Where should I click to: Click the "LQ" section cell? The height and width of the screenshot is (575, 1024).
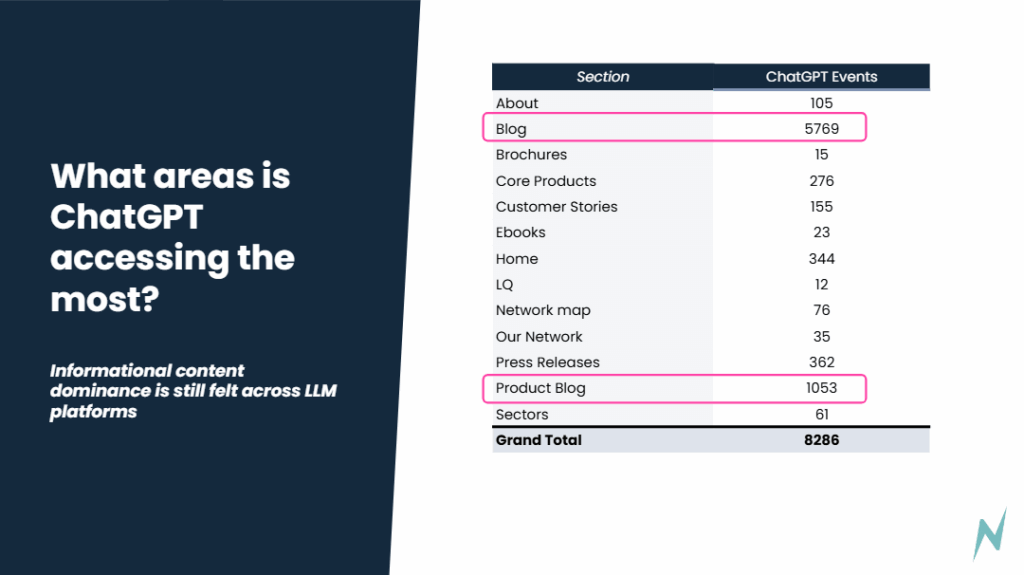pos(507,285)
